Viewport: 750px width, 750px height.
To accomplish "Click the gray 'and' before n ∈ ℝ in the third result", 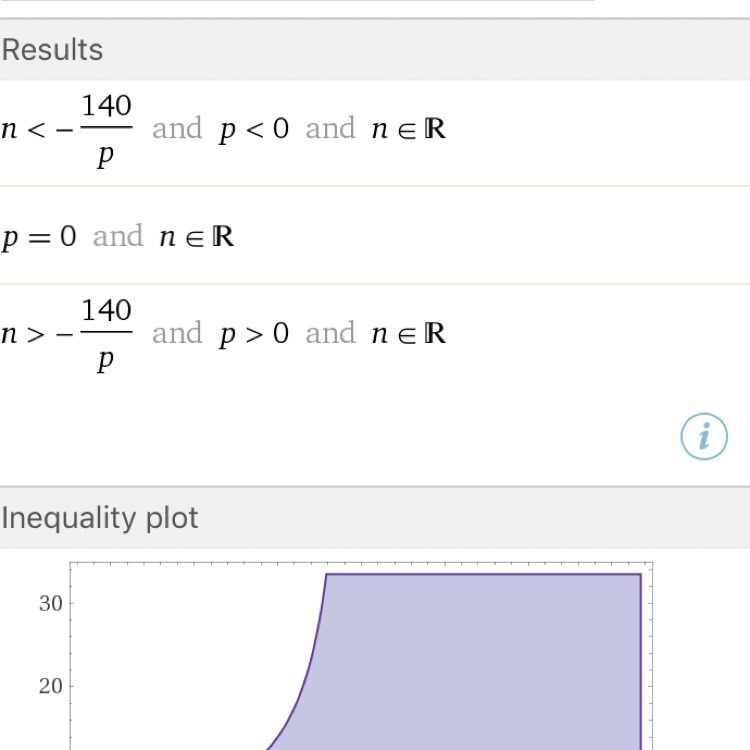I will coord(331,333).
